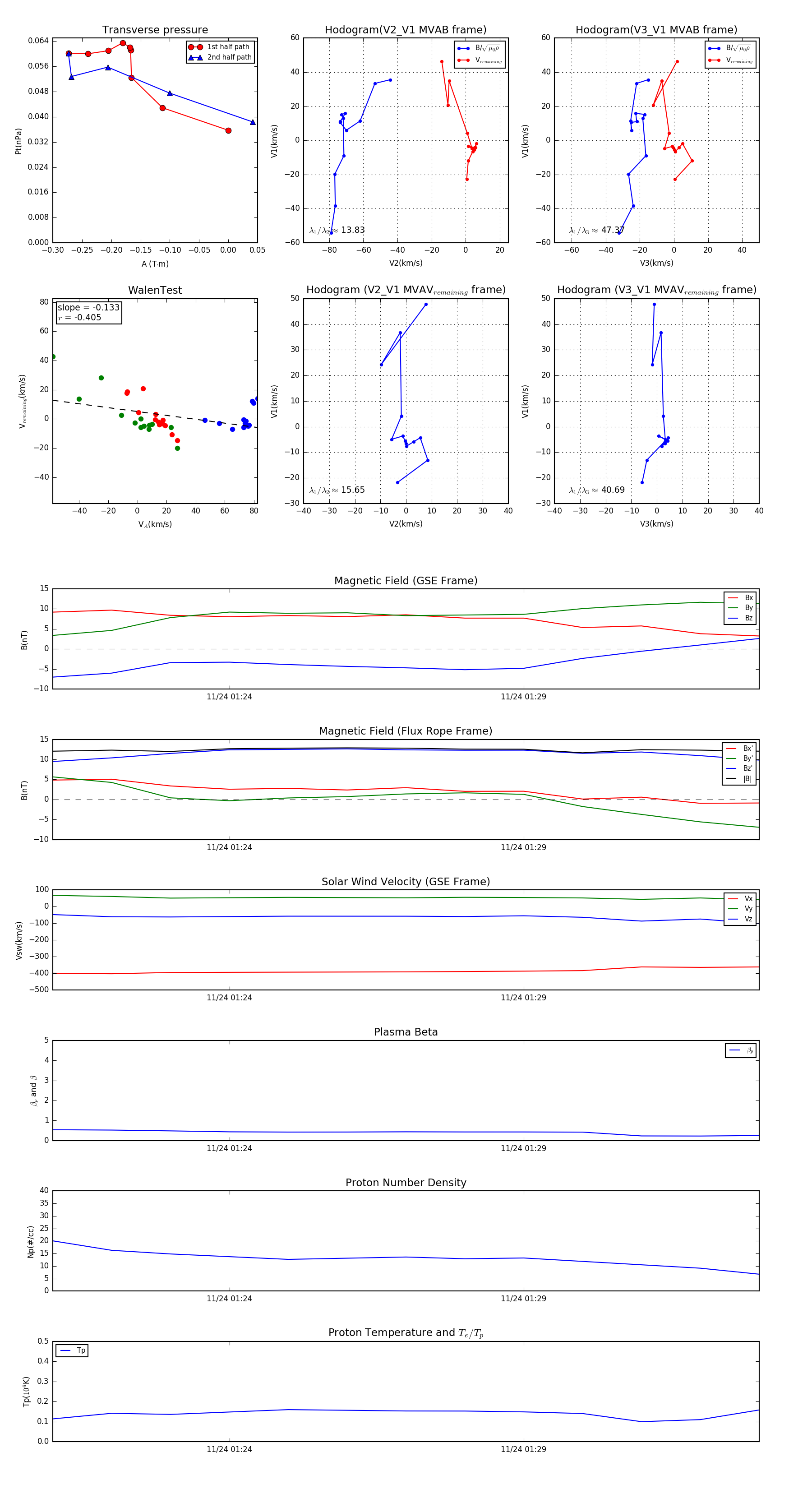Click 'V_A(km/s)' x-axis label of WalenTest
This screenshot has height=1489, width=812.
(x=155, y=524)
